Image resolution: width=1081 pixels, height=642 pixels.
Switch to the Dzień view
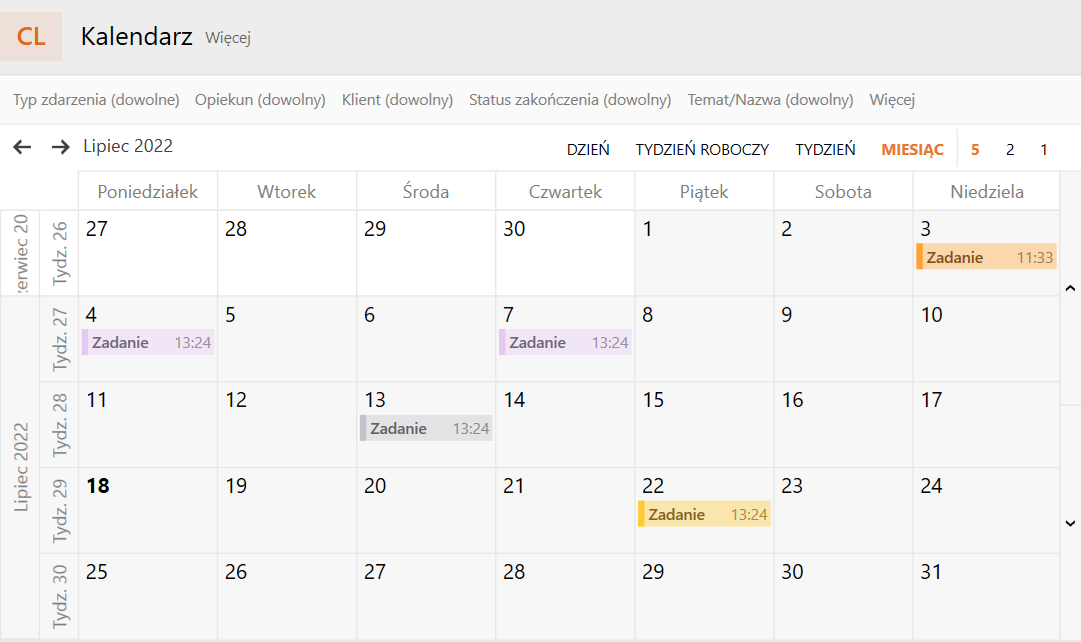click(588, 150)
